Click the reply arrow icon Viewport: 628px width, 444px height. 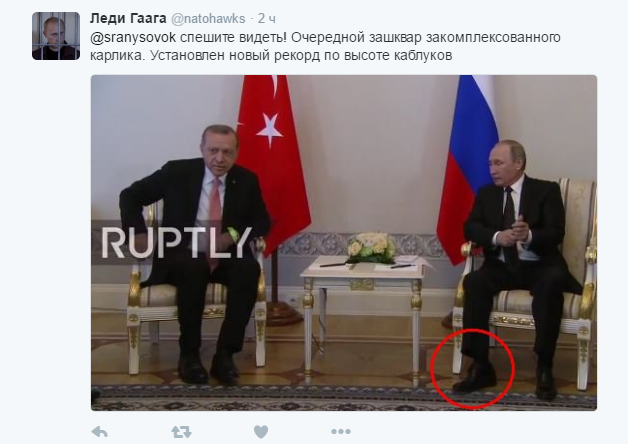pos(99,432)
